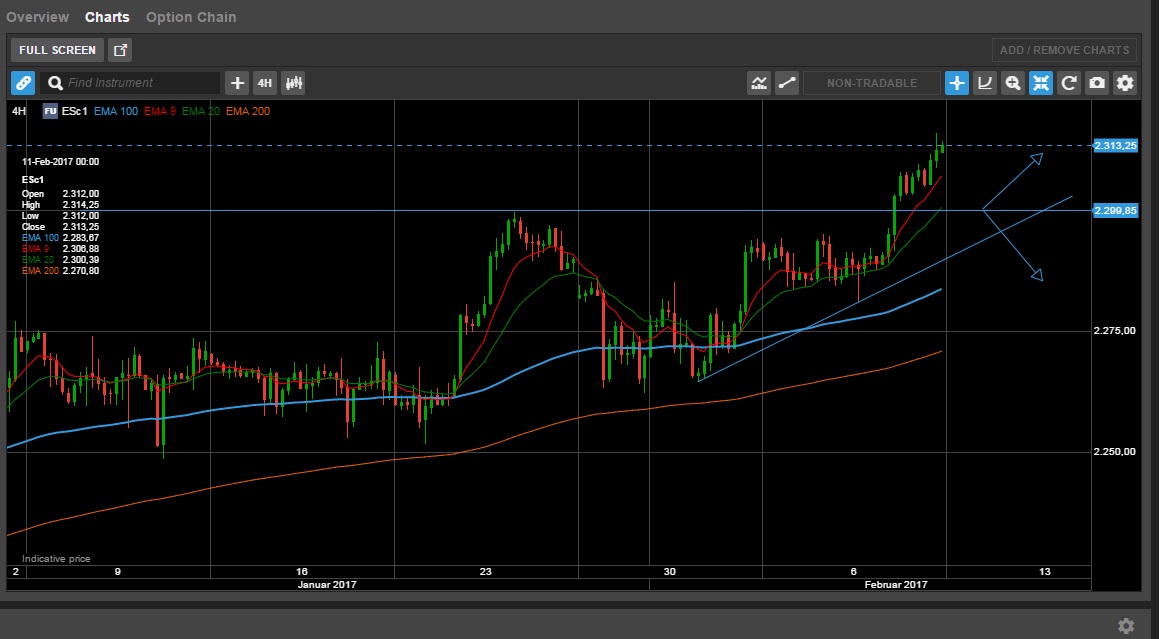
Task: Take chart snapshot with camera icon
Action: (1097, 83)
